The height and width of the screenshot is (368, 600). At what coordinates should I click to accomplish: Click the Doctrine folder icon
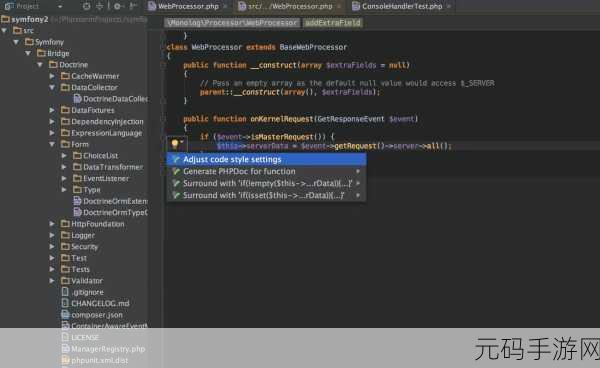53,65
